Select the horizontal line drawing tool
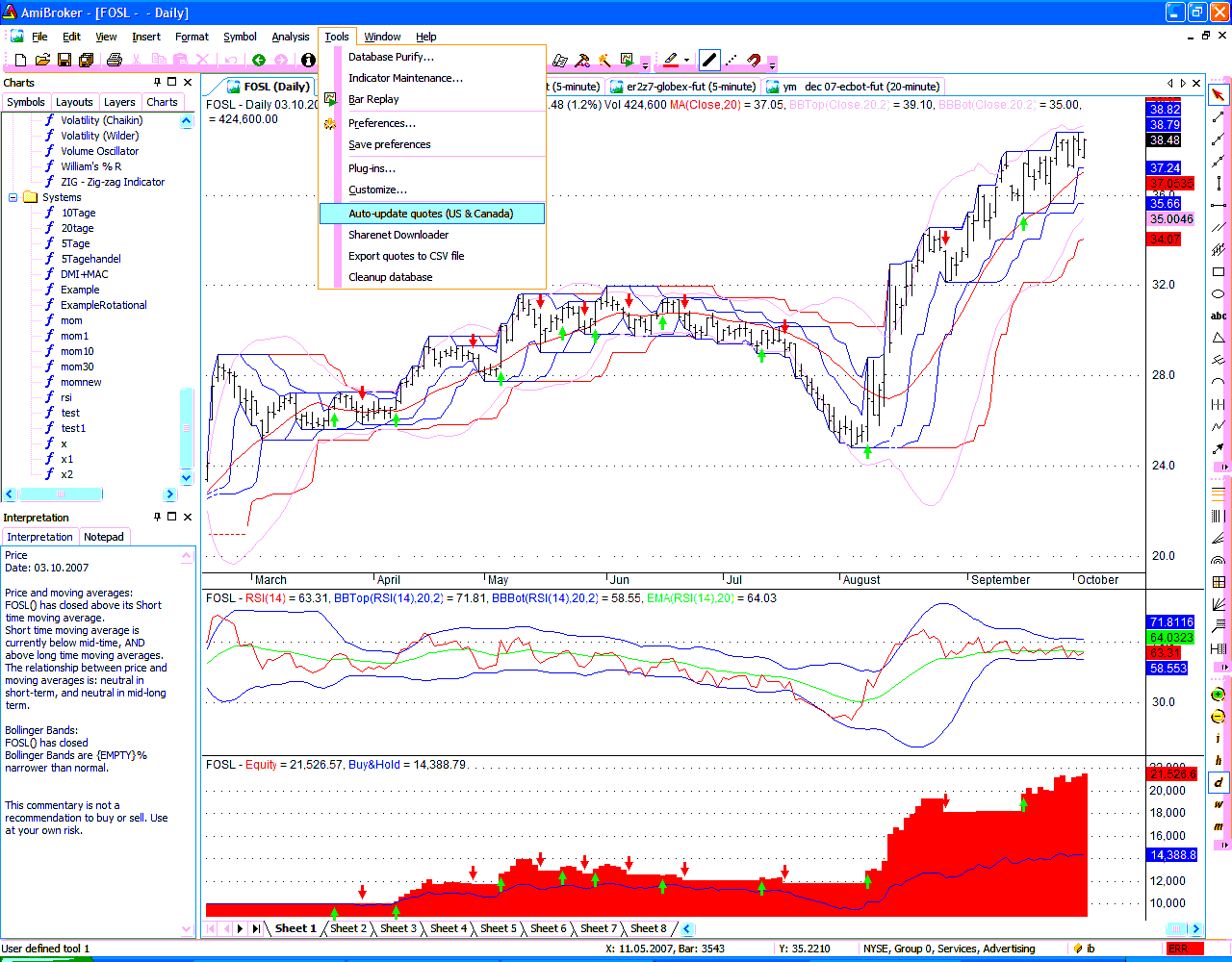The height and width of the screenshot is (962, 1232). point(1219,205)
